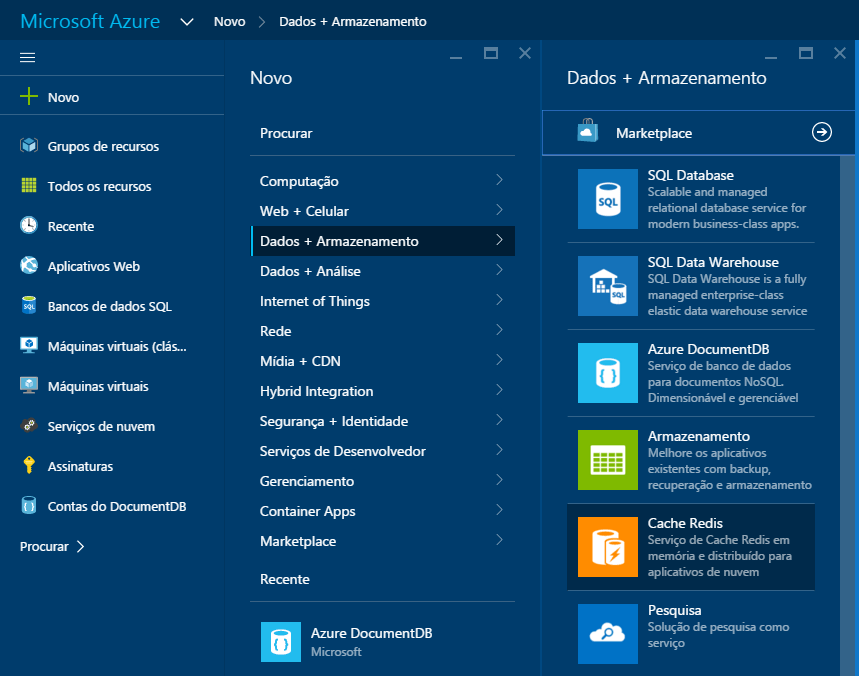859x676 pixels.
Task: Select the Recente clock icon
Action: [28, 226]
